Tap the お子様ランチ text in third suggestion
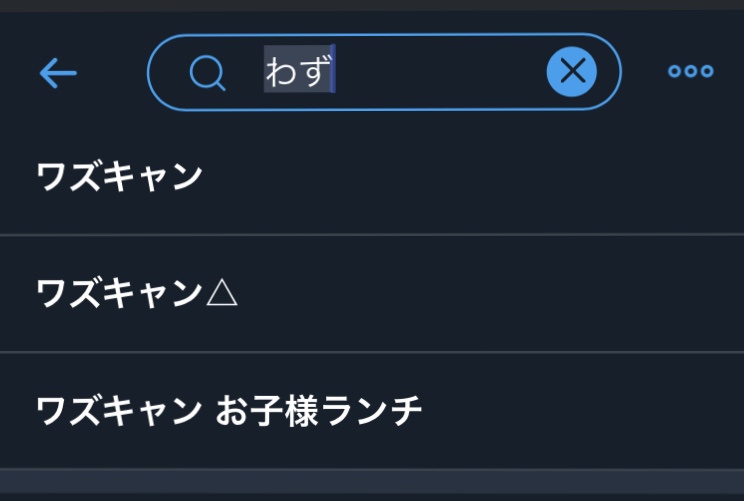The width and height of the screenshot is (744, 501). pyautogui.click(x=319, y=410)
